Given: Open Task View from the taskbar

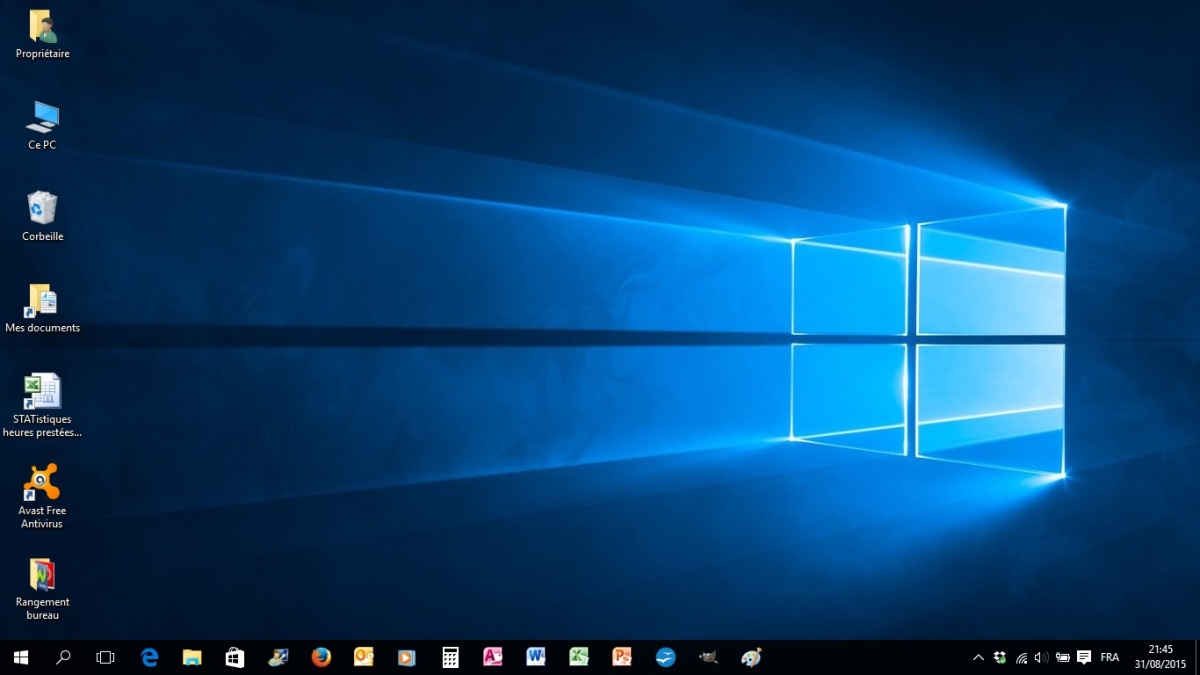Looking at the screenshot, I should 105,657.
